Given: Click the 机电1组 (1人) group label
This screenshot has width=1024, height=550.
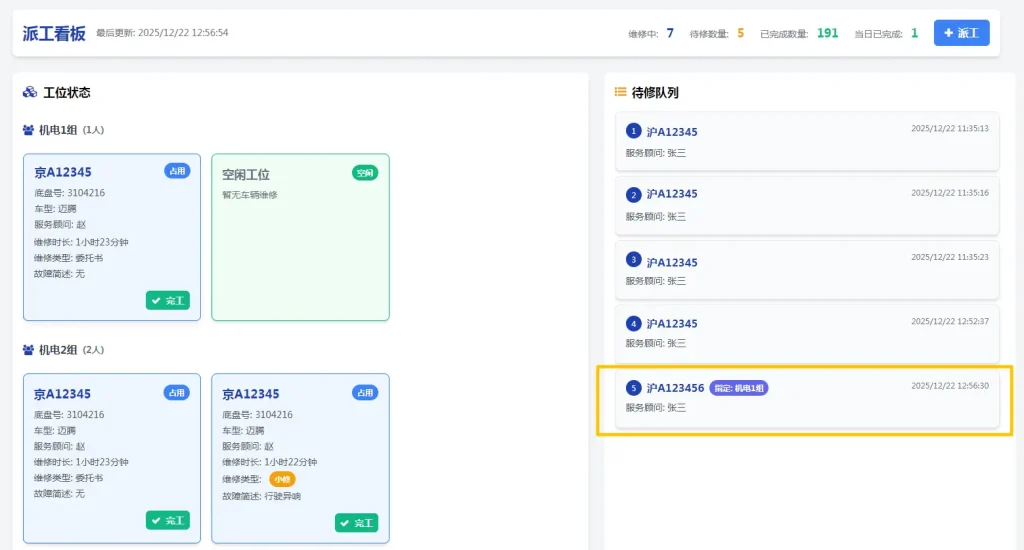Looking at the screenshot, I should (x=71, y=130).
